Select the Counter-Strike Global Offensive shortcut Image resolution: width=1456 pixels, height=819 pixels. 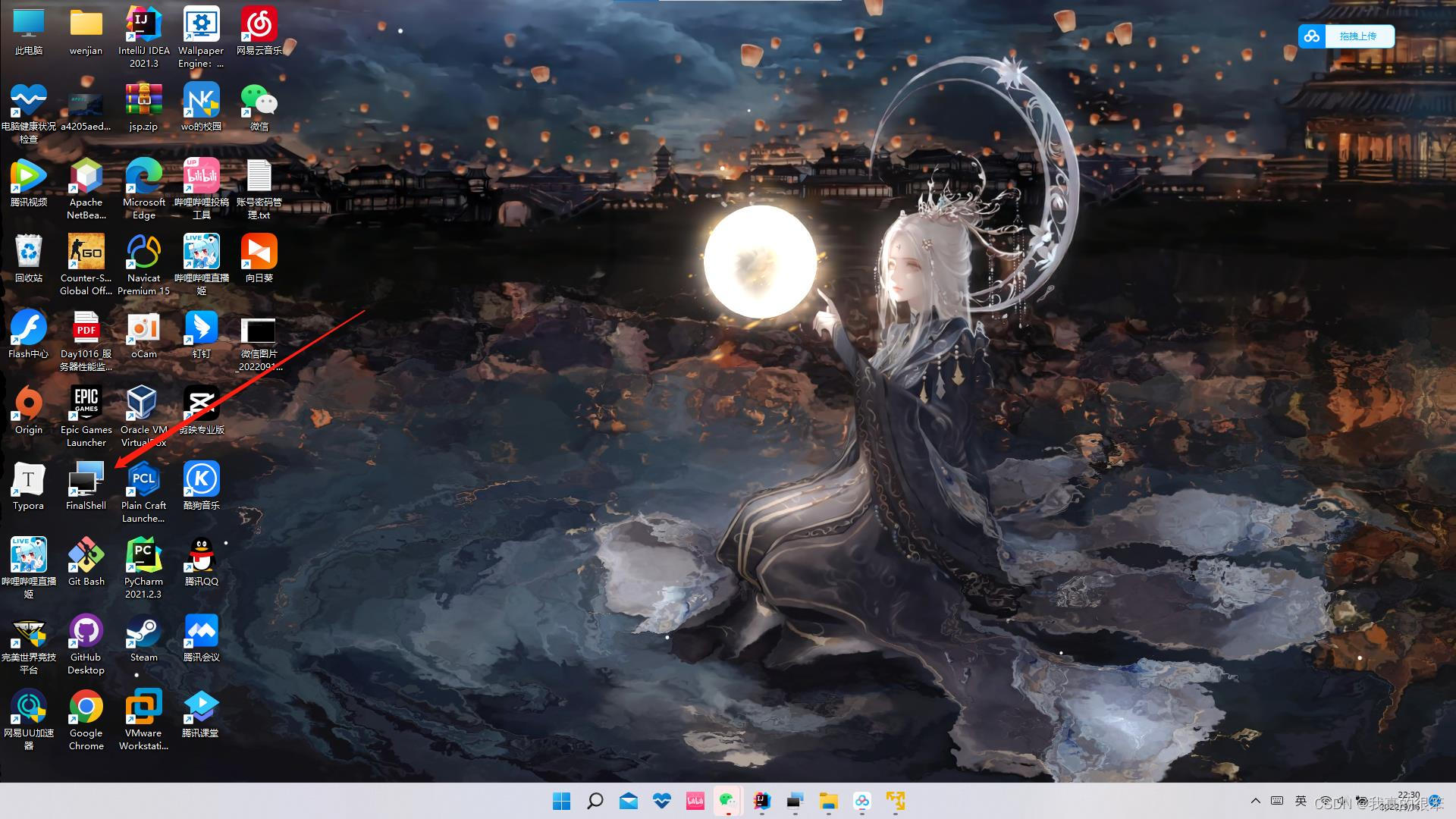pos(86,265)
